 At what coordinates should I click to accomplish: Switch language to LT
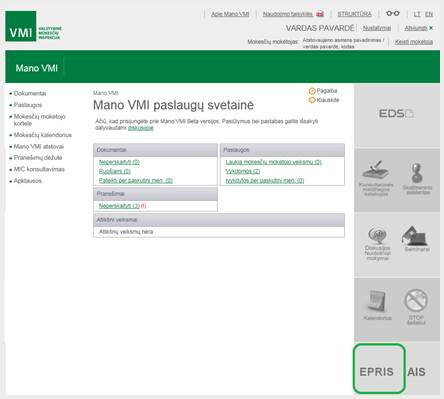[x=417, y=14]
